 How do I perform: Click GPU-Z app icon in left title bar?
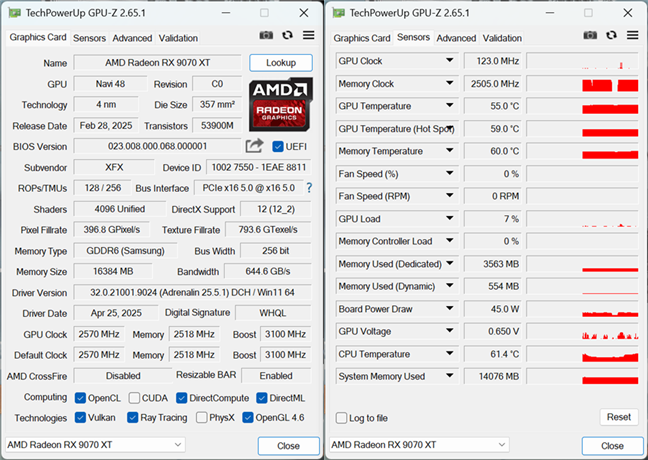[x=14, y=13]
